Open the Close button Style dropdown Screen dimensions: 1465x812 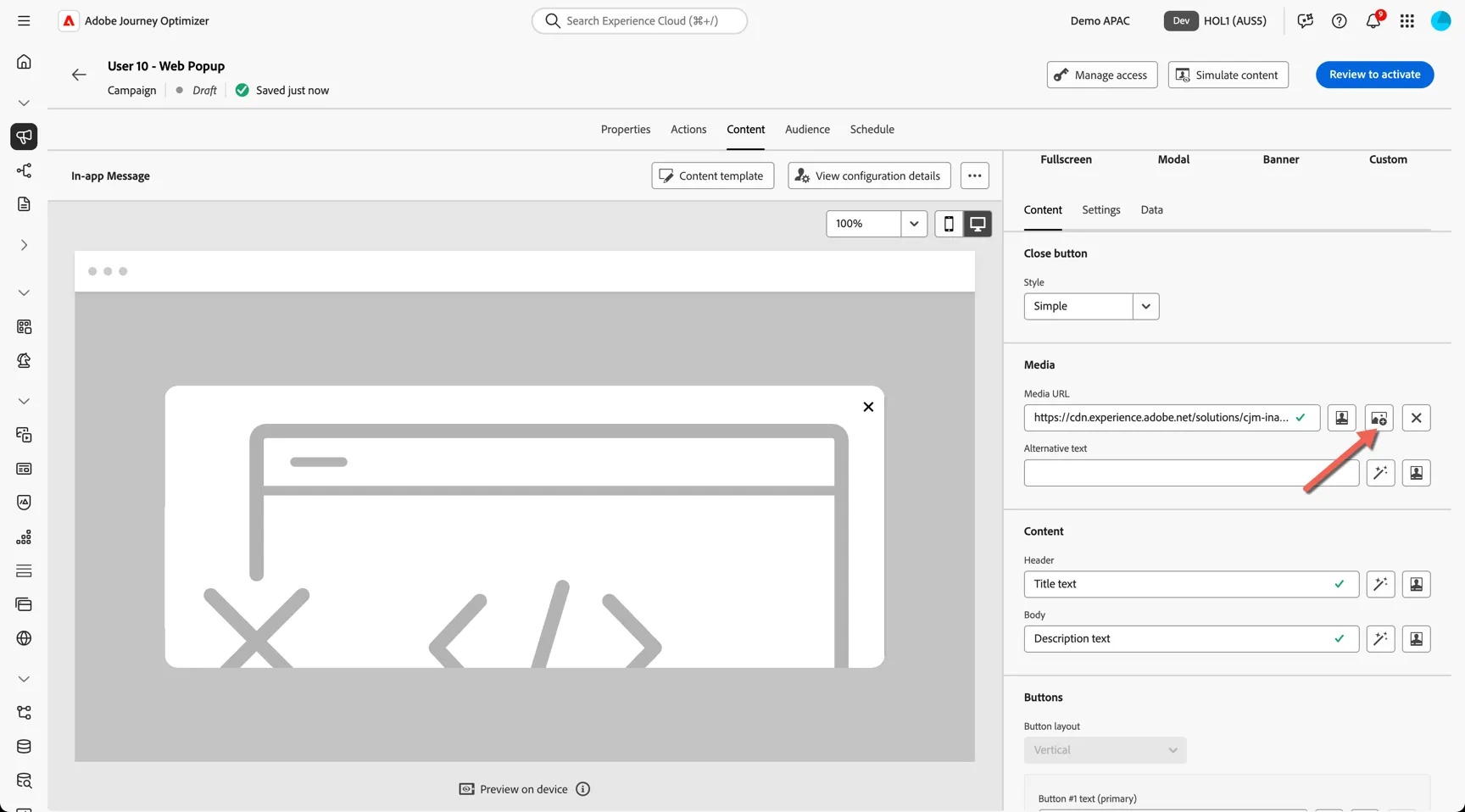point(1091,306)
